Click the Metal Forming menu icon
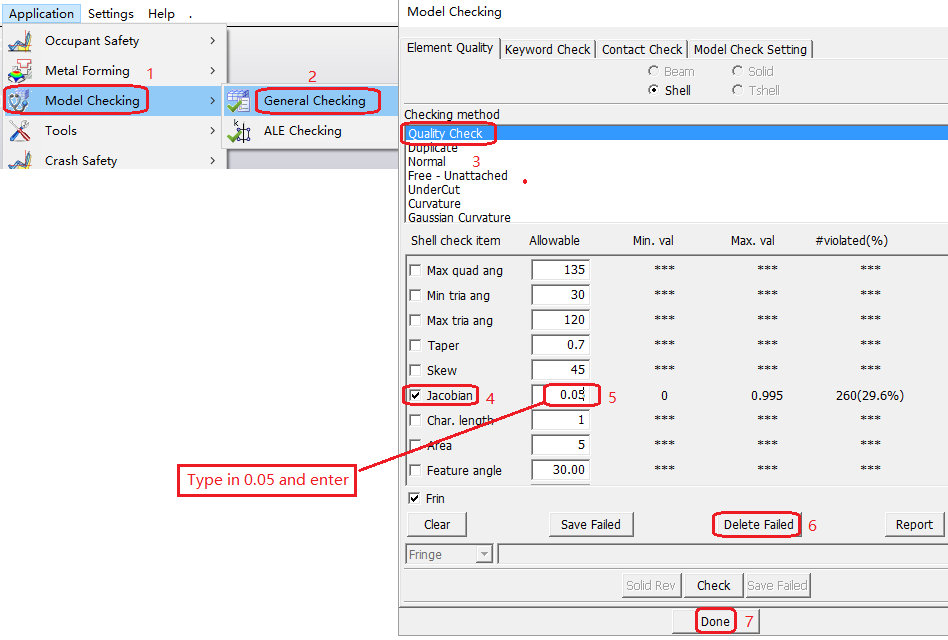Screen dimensions: 948x640 point(20,71)
